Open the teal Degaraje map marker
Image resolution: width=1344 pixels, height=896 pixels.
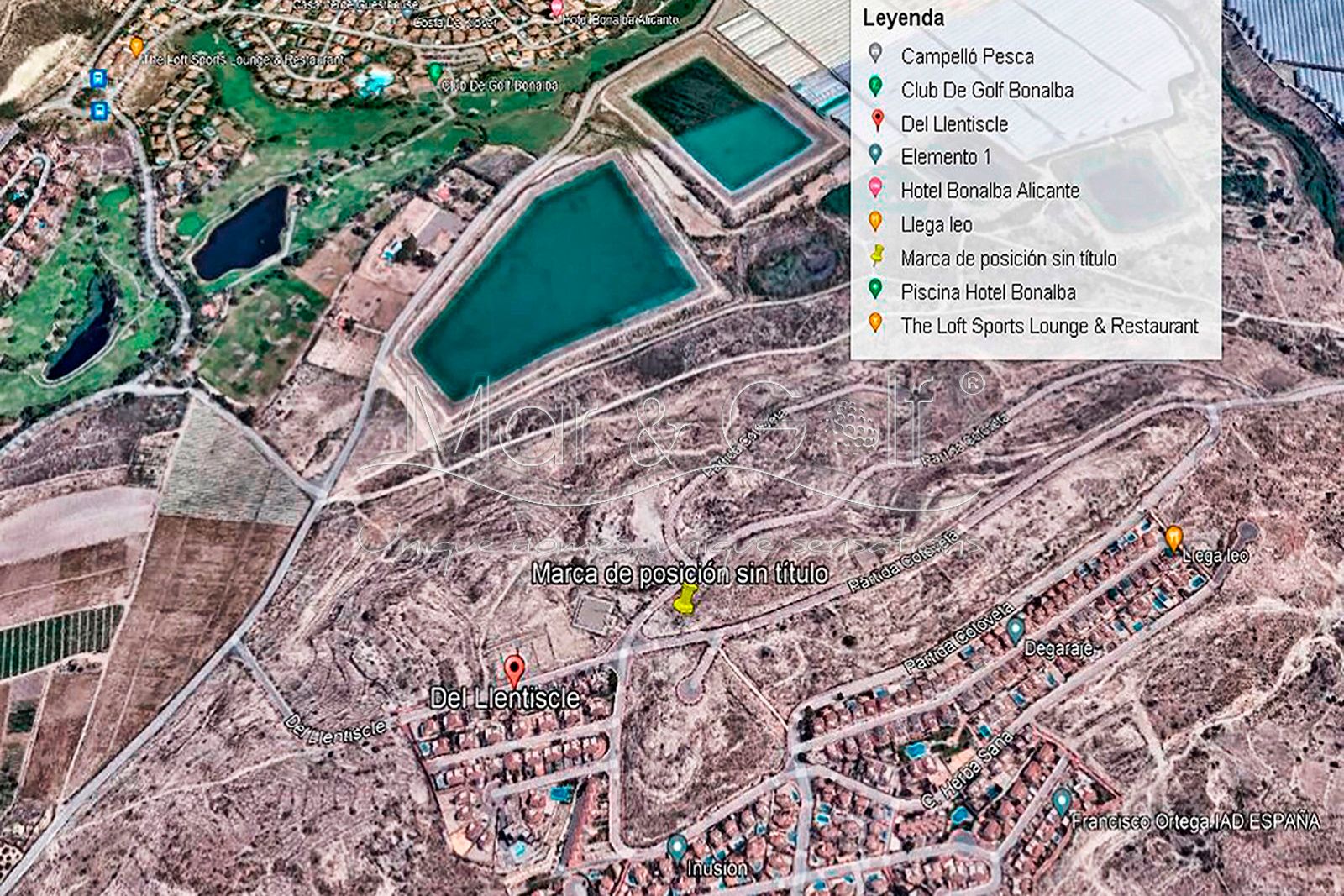1015,628
